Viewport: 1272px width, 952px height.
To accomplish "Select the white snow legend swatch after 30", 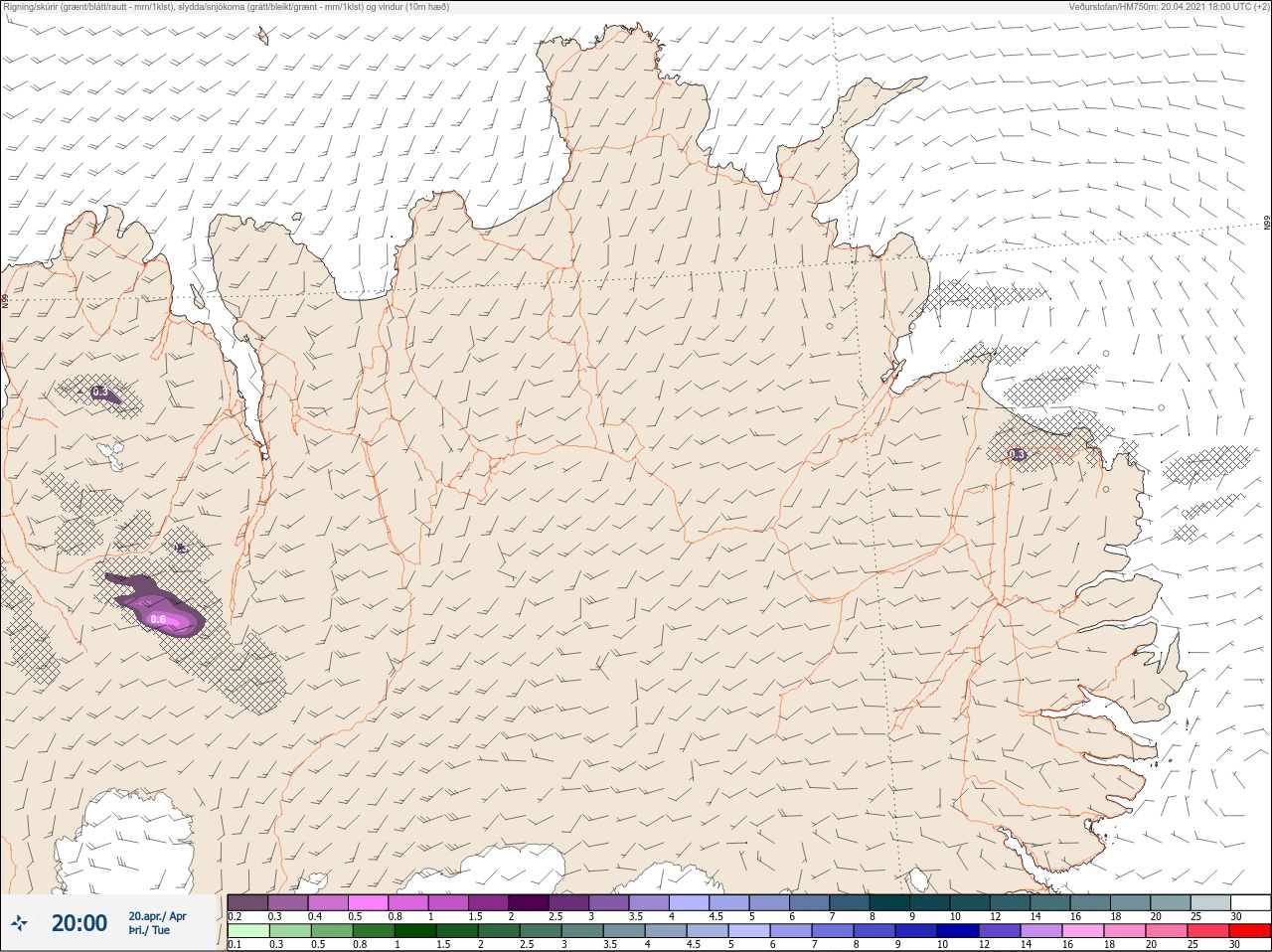I will (x=1250, y=902).
